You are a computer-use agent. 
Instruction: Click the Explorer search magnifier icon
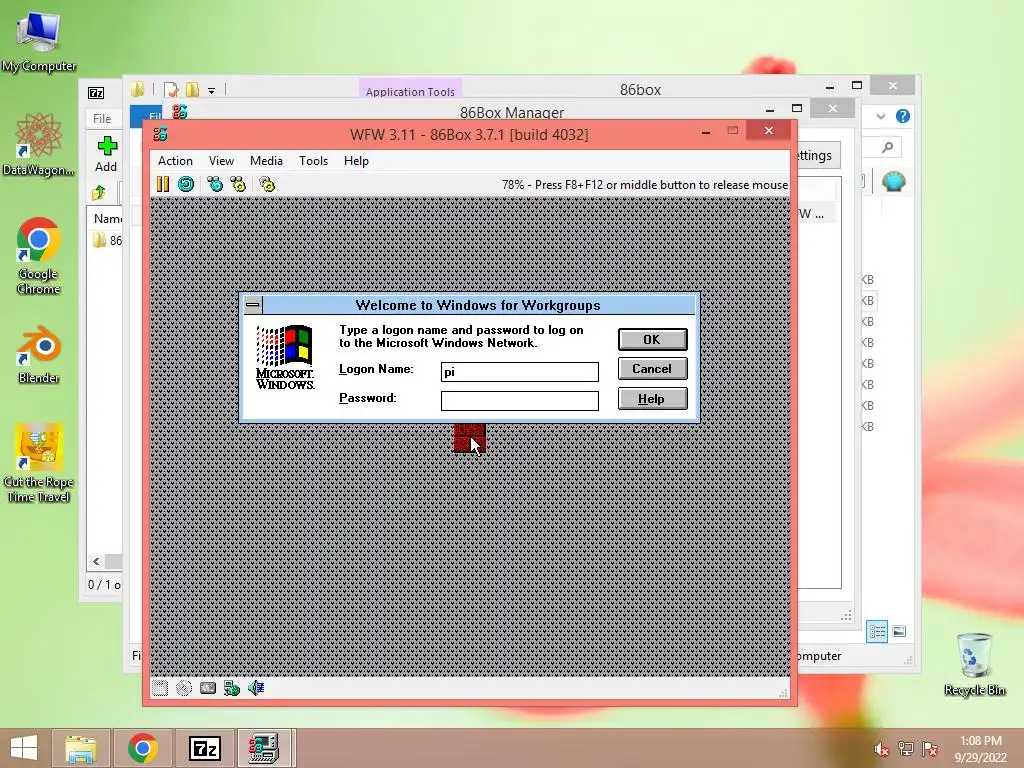888,148
